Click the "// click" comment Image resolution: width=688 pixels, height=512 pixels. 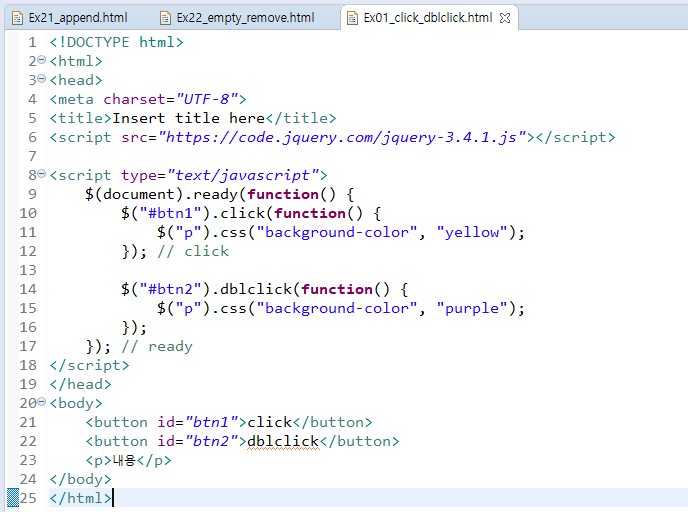click(x=193, y=251)
